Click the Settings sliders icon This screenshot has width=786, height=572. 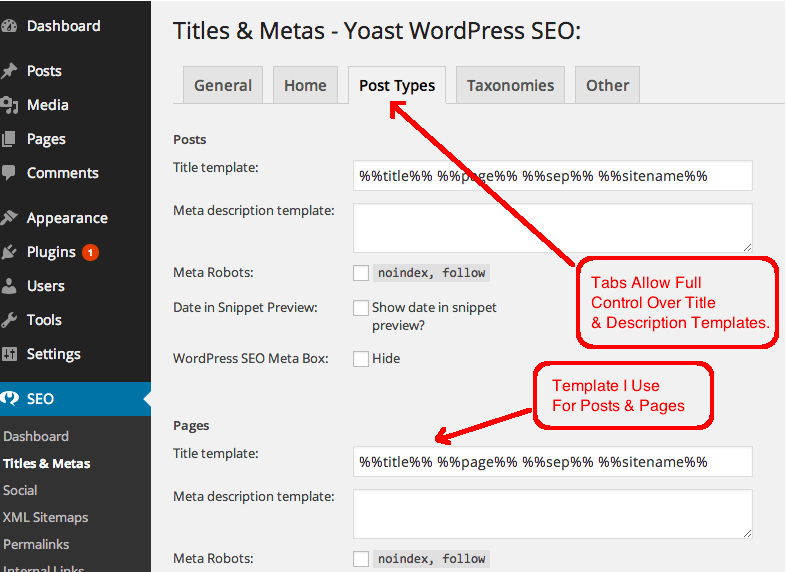[x=9, y=354]
